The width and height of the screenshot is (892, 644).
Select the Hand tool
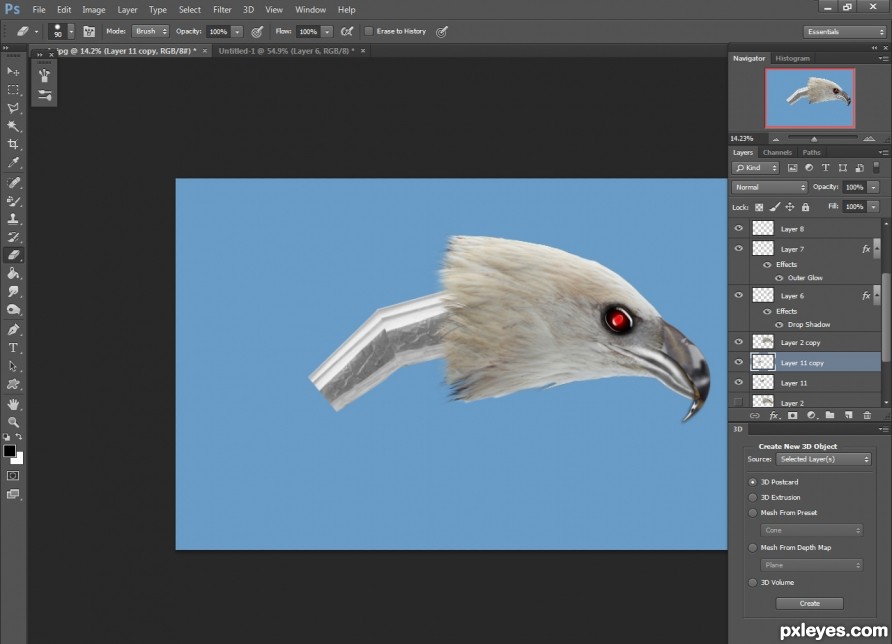click(x=13, y=404)
